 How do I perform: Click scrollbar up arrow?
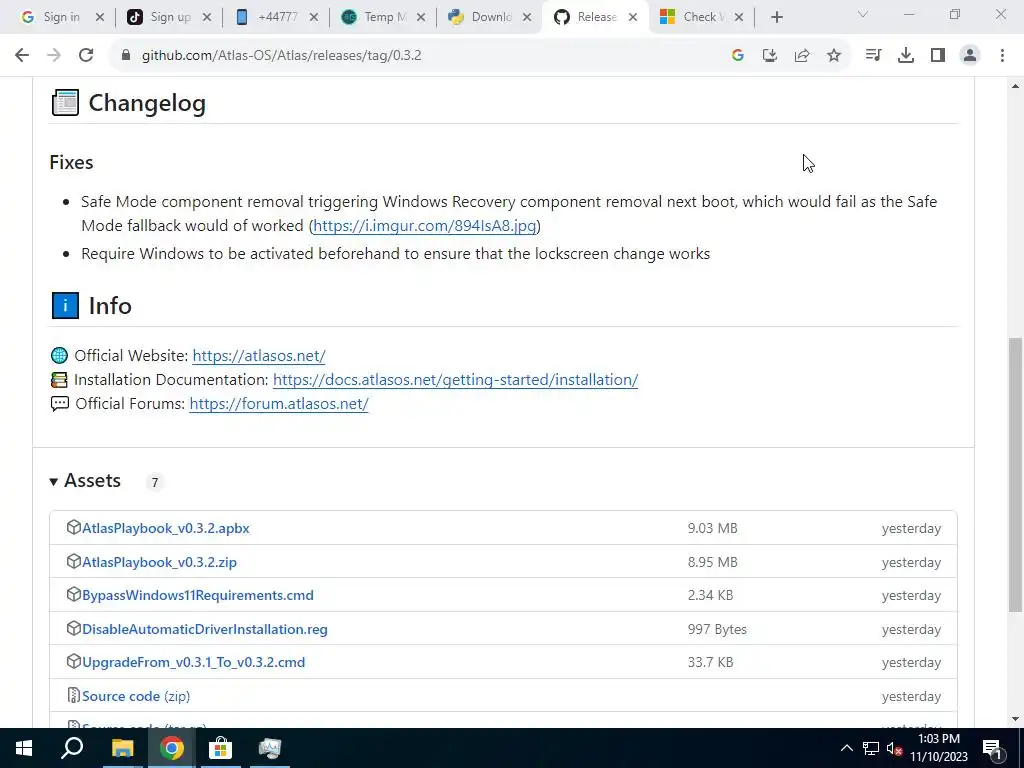[x=1015, y=86]
